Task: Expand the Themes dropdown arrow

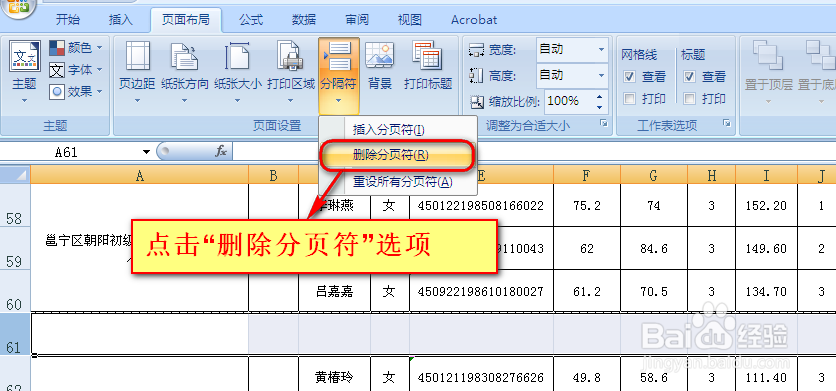Action: tap(25, 100)
